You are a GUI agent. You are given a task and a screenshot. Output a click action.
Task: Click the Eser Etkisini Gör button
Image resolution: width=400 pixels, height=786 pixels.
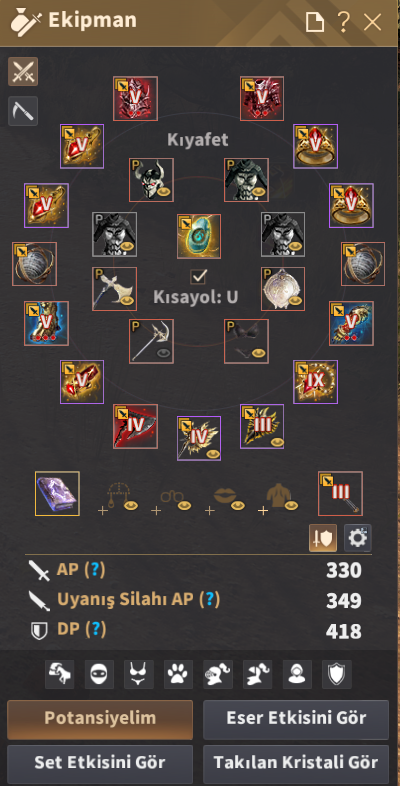(x=296, y=719)
